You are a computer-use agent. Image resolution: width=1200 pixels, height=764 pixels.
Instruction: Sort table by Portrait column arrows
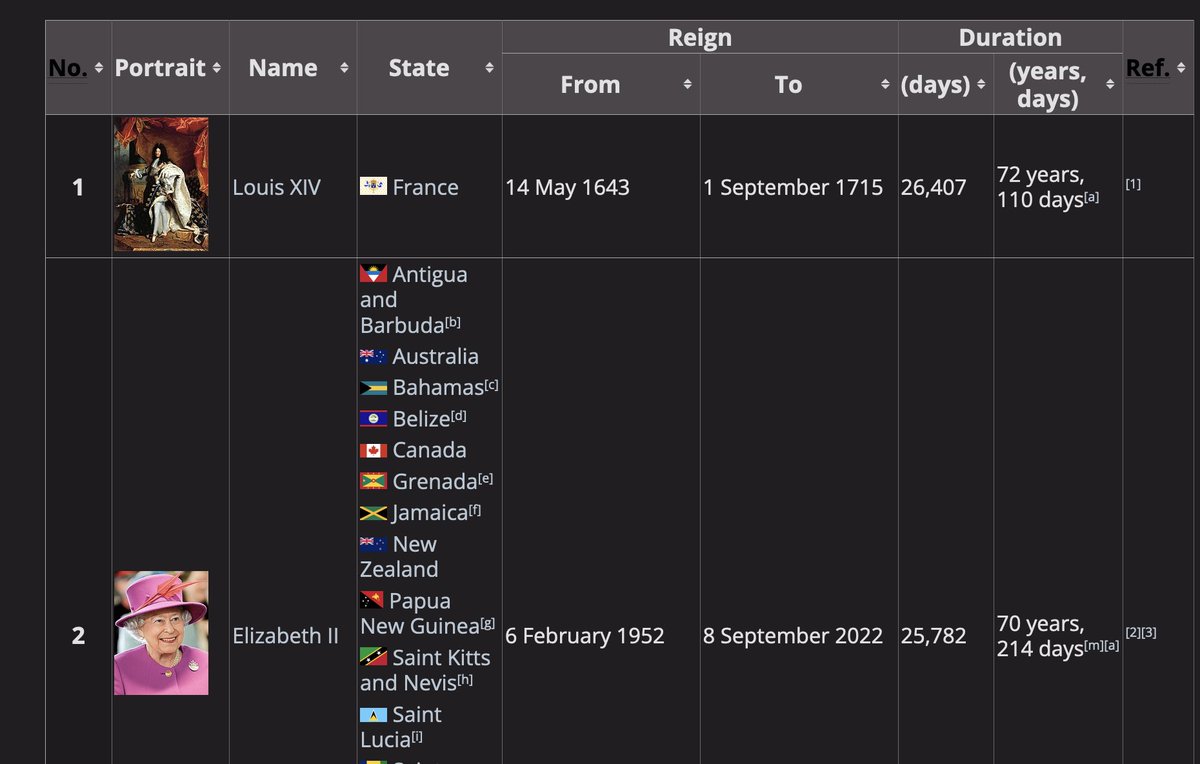(216, 68)
